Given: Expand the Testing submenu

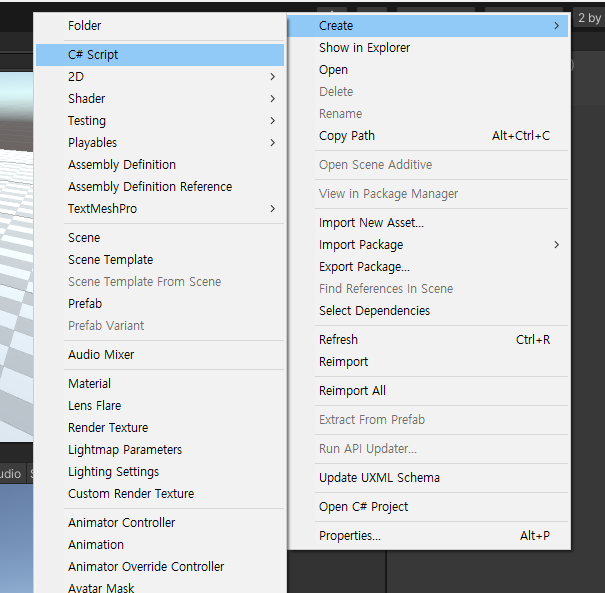Looking at the screenshot, I should coord(160,121).
